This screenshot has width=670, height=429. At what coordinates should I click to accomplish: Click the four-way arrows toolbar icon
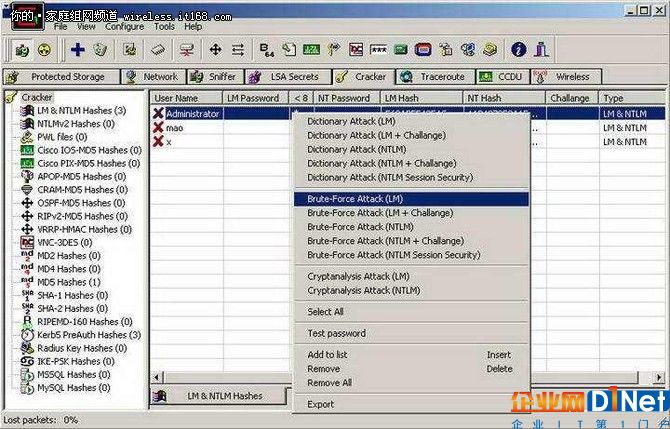pyautogui.click(x=215, y=50)
